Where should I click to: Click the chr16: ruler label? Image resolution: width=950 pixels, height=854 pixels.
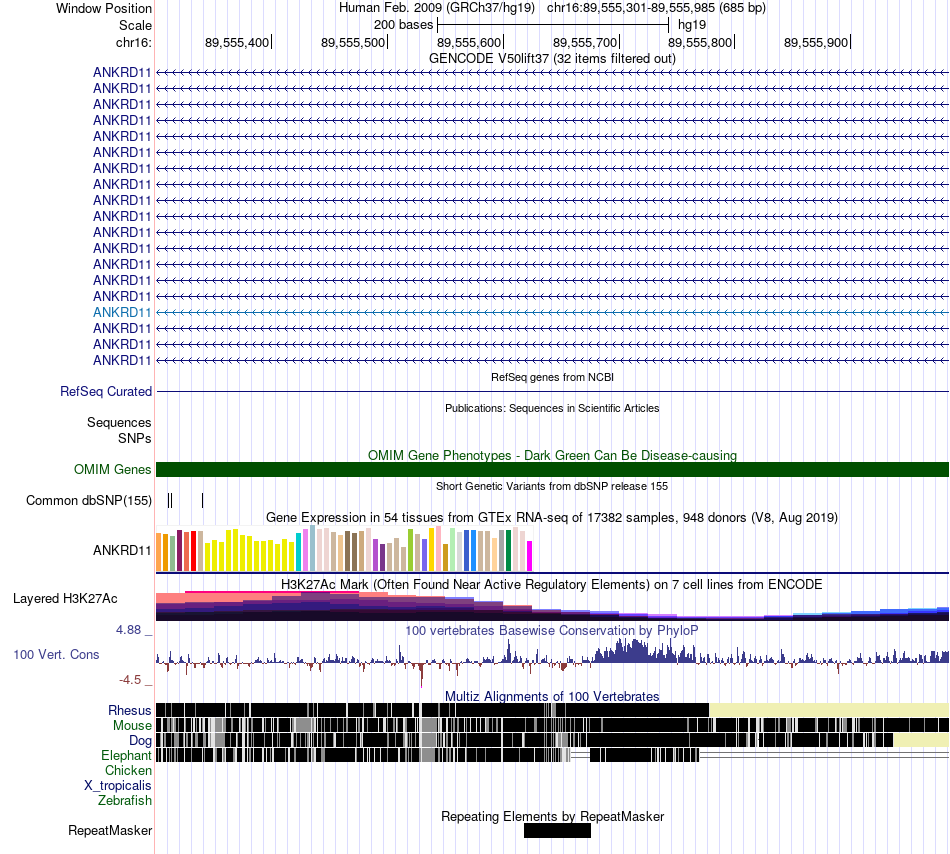(x=133, y=42)
